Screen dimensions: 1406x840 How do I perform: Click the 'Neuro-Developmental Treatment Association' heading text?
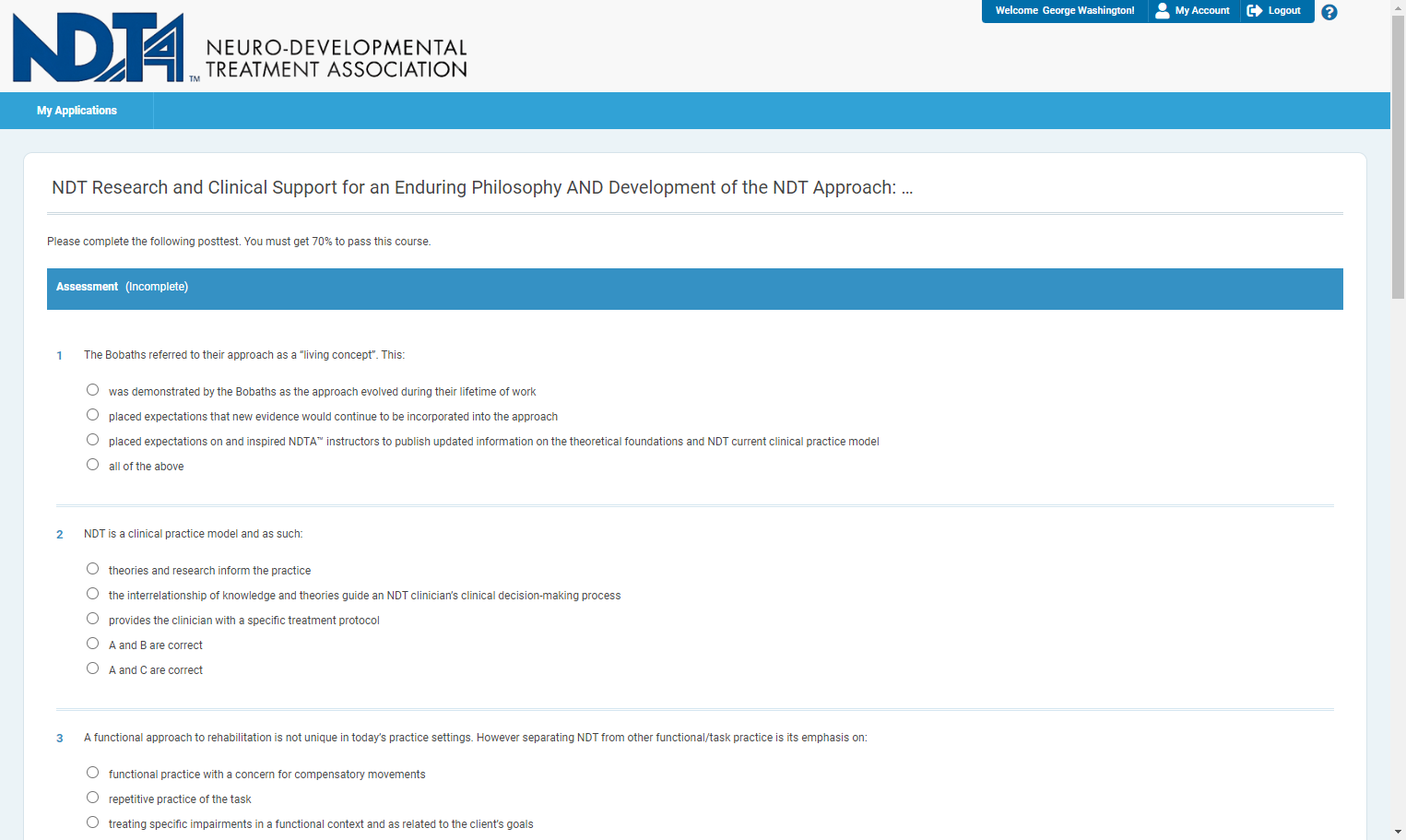337,58
